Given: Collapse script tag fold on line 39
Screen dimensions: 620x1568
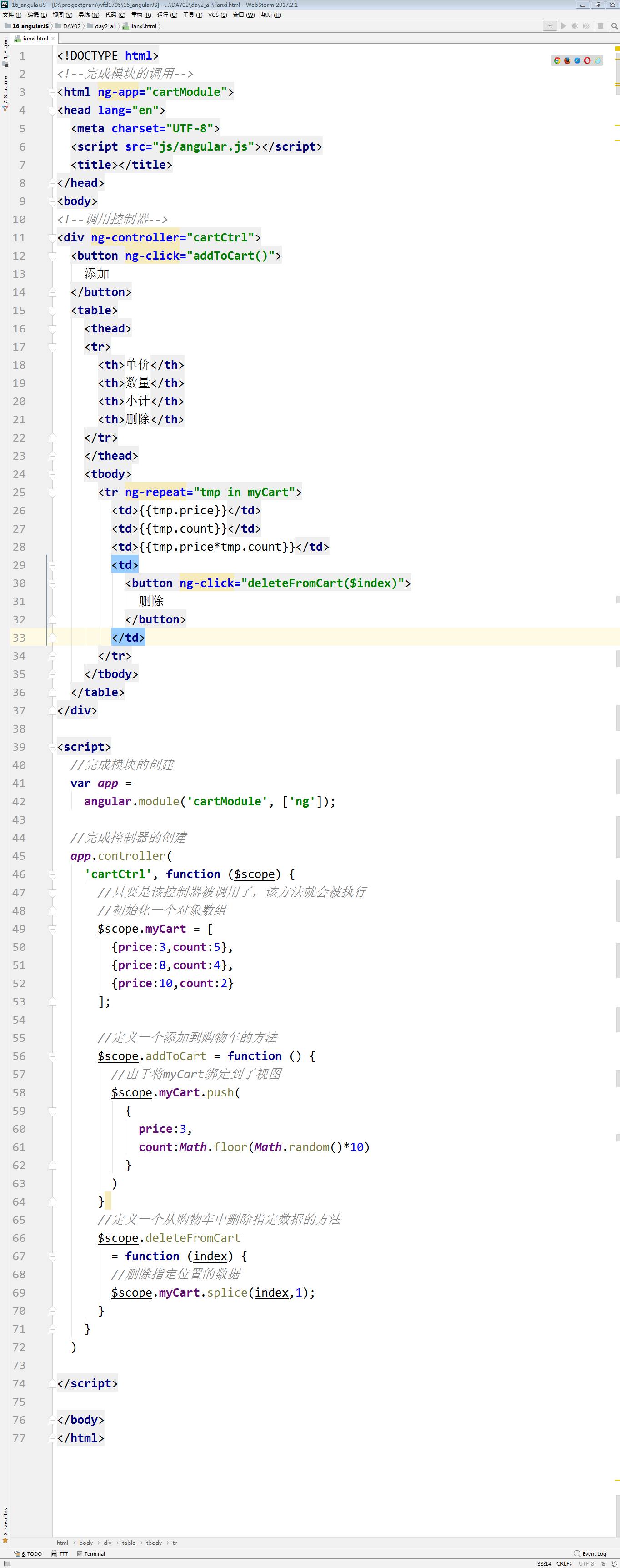Looking at the screenshot, I should [x=52, y=748].
